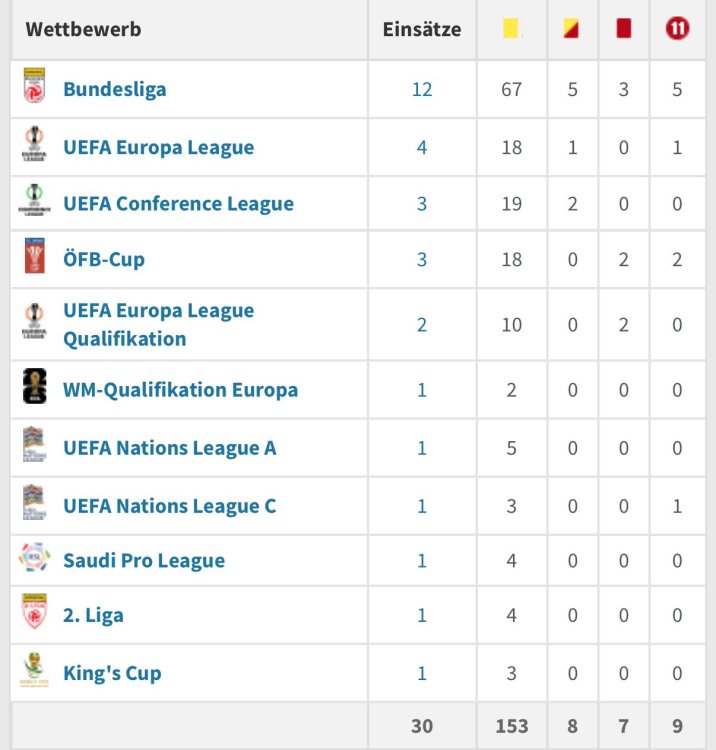This screenshot has width=716, height=750.
Task: Click the Einsätze column header
Action: pyautogui.click(x=422, y=29)
